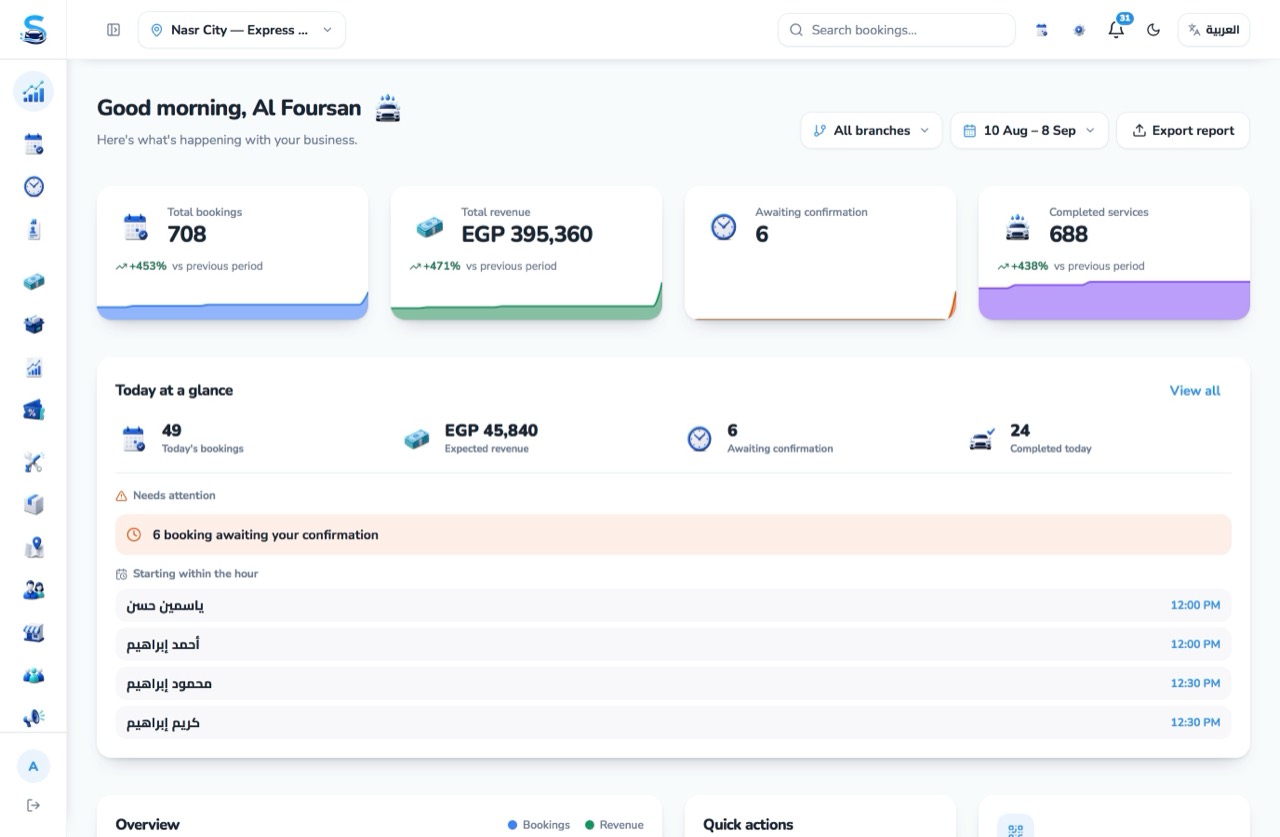This screenshot has width=1280, height=837.
Task: Open the package box sidebar icon
Action: 33,504
